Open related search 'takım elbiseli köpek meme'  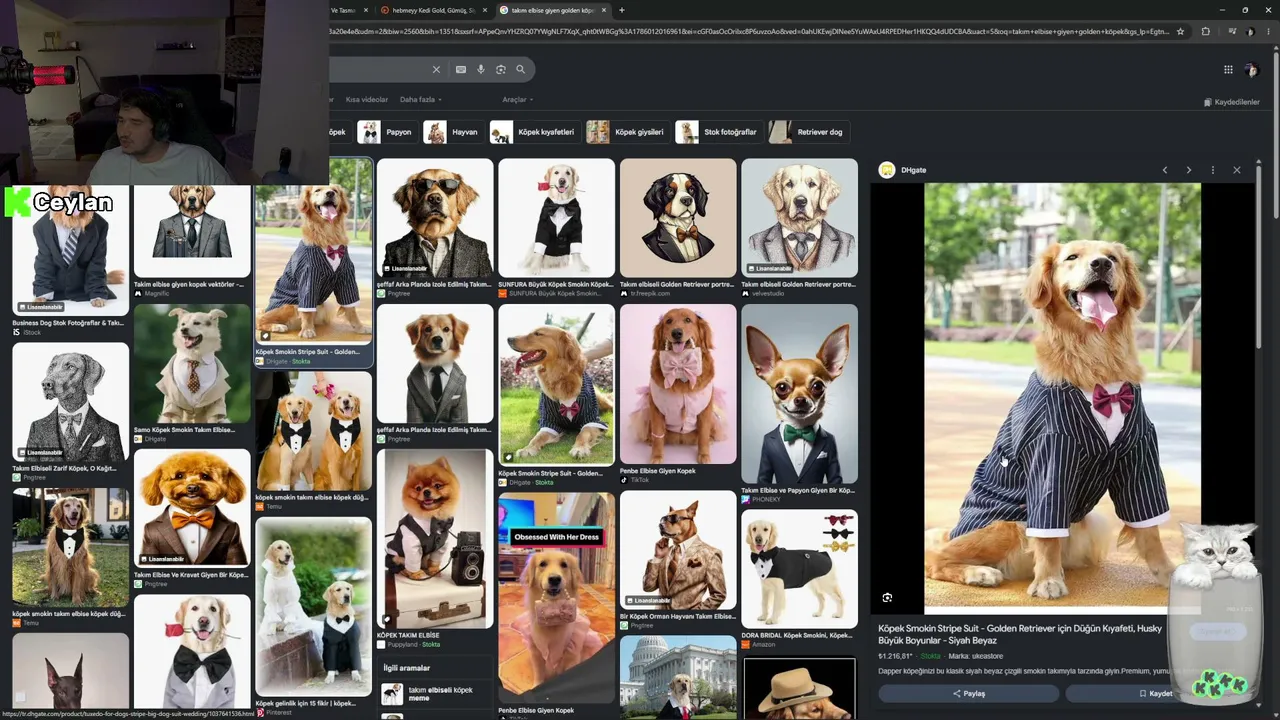435,694
